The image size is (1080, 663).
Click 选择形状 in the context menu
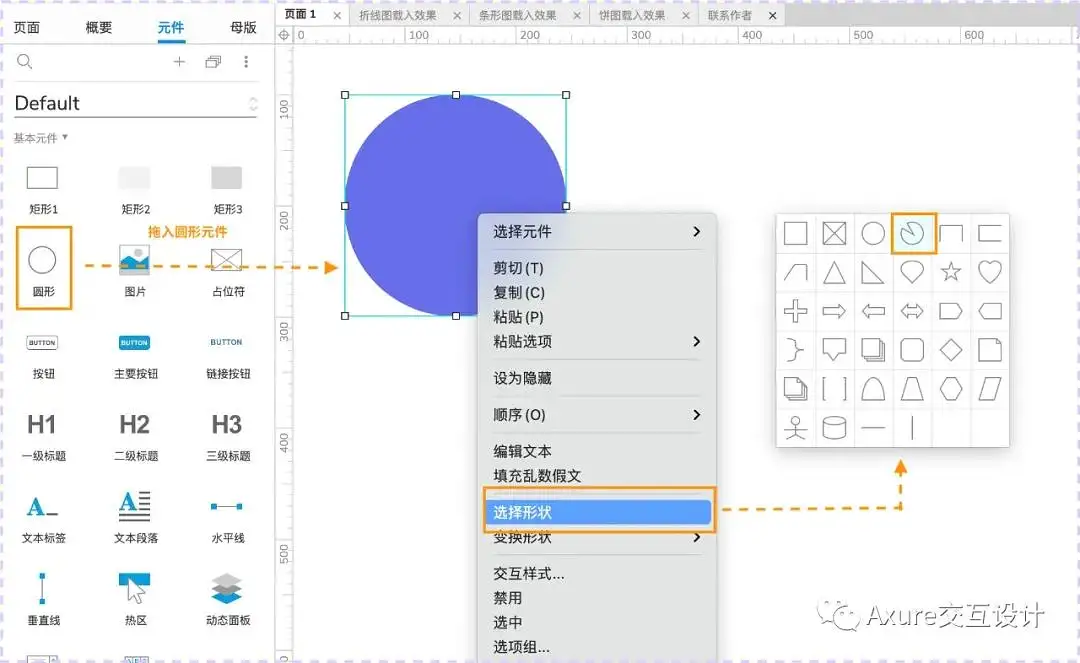pyautogui.click(x=521, y=510)
